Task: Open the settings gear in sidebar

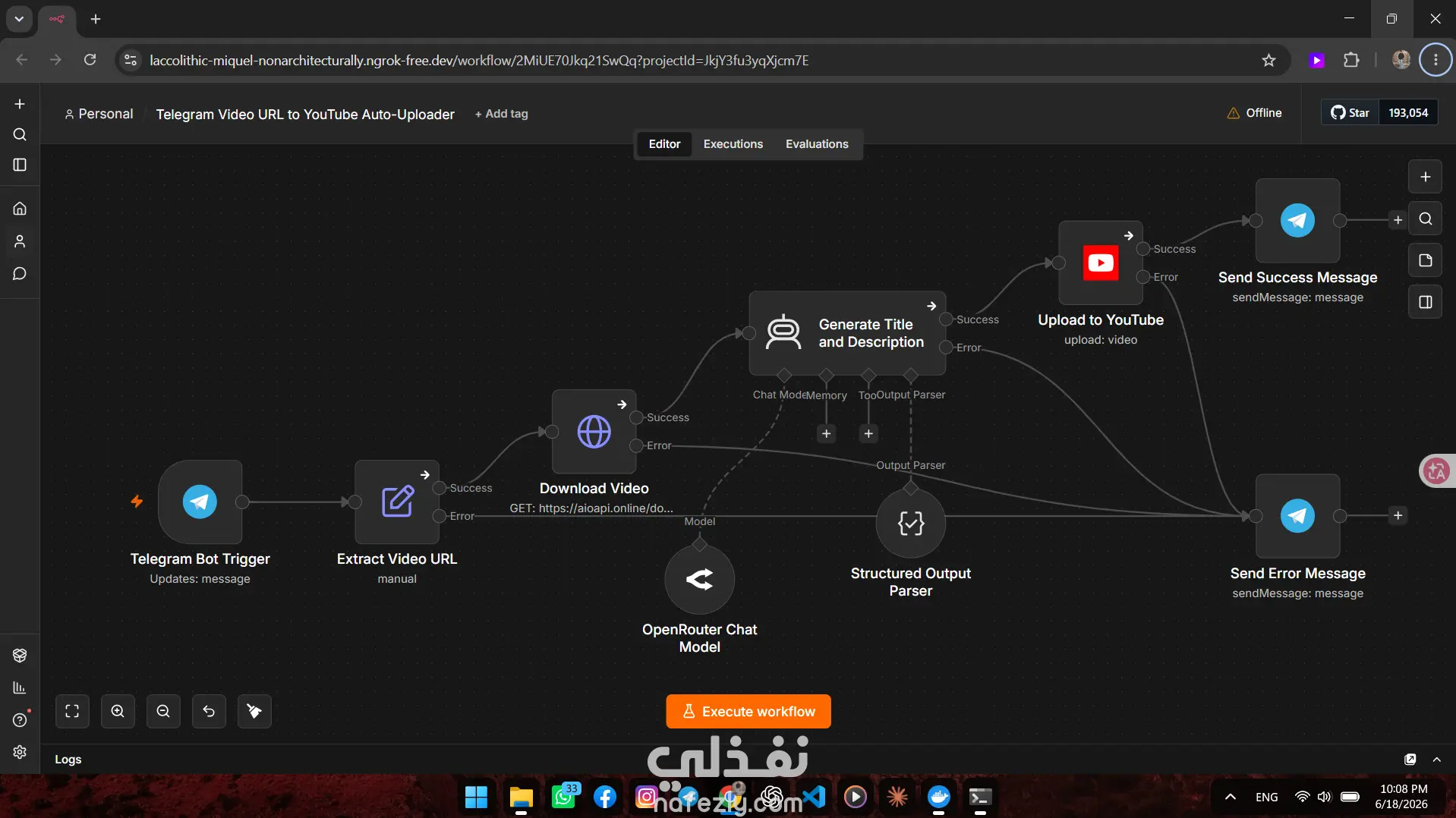Action: [x=20, y=751]
